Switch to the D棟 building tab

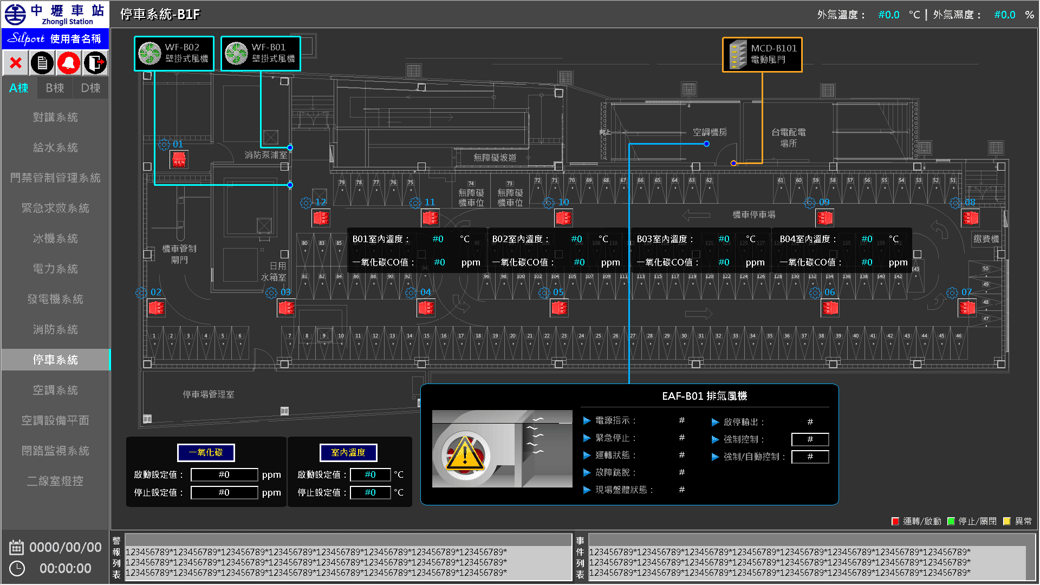[x=90, y=88]
